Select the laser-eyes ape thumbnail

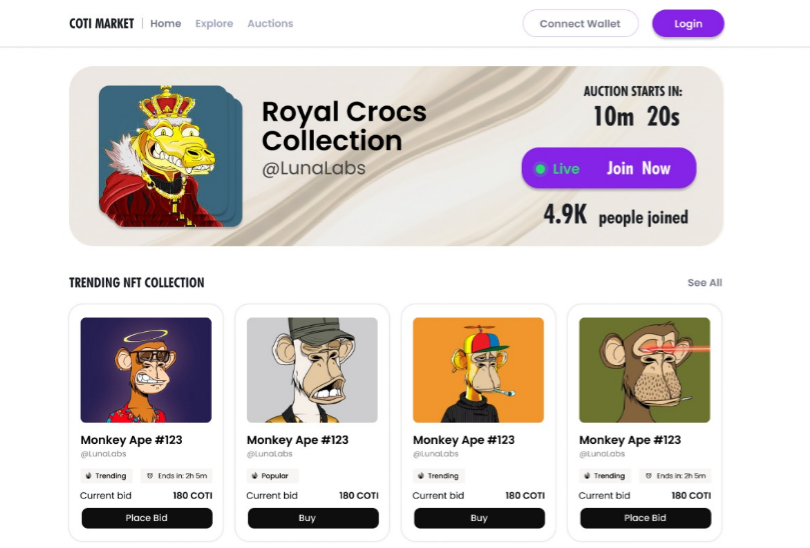(x=645, y=370)
